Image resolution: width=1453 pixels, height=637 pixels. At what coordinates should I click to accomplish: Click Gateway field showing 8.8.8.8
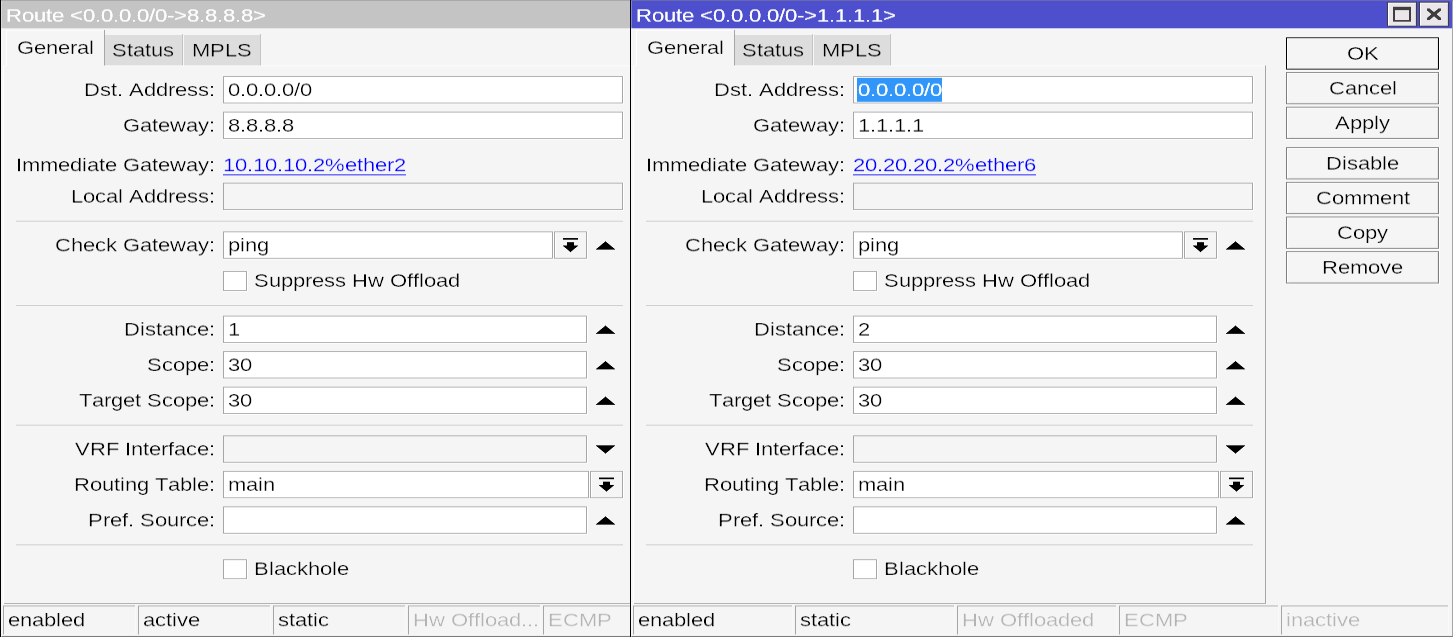pyautogui.click(x=423, y=125)
